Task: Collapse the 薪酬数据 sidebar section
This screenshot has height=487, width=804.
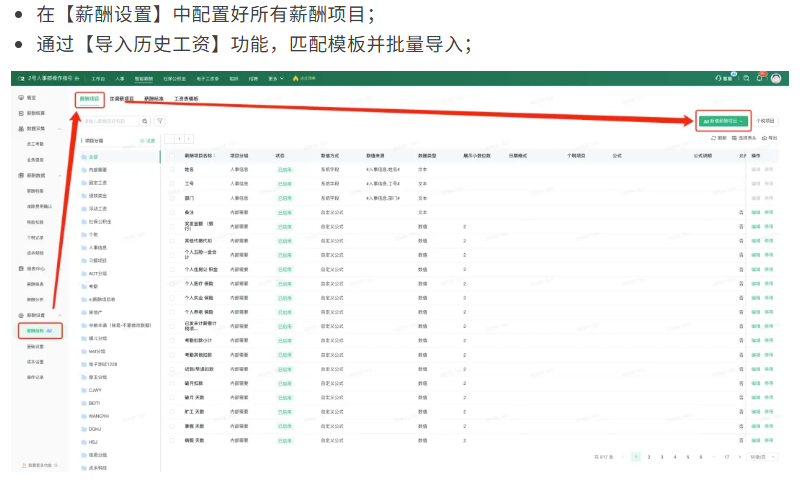Action: (x=59, y=175)
